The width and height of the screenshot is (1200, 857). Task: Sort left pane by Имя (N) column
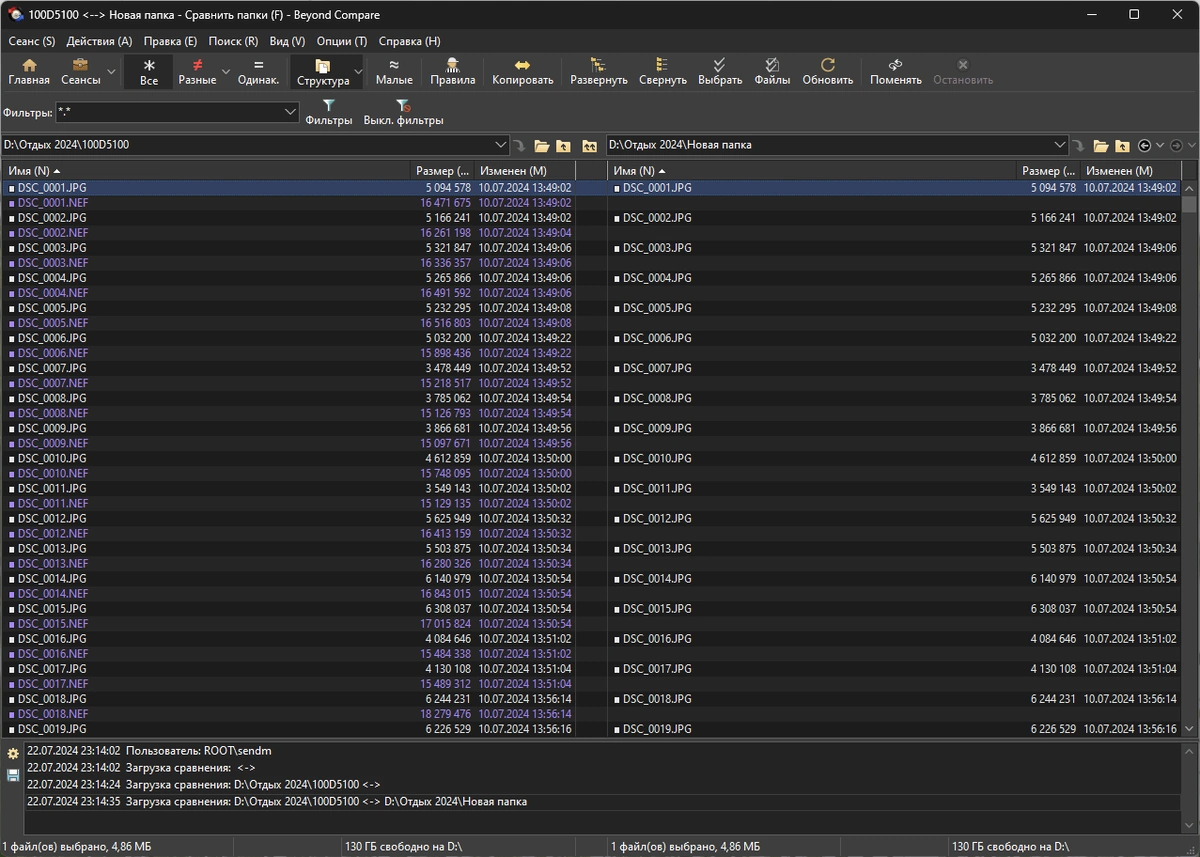(207, 171)
